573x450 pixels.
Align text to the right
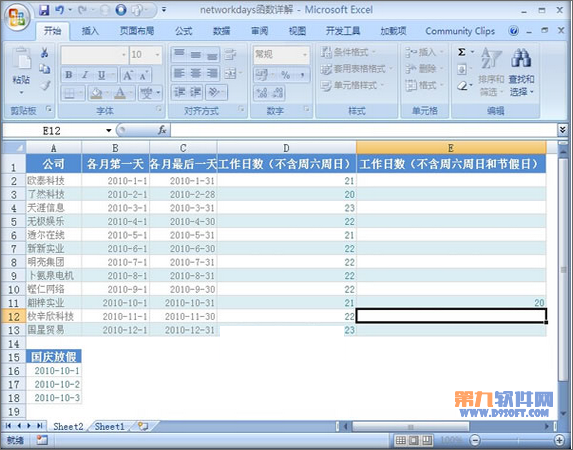pos(212,74)
